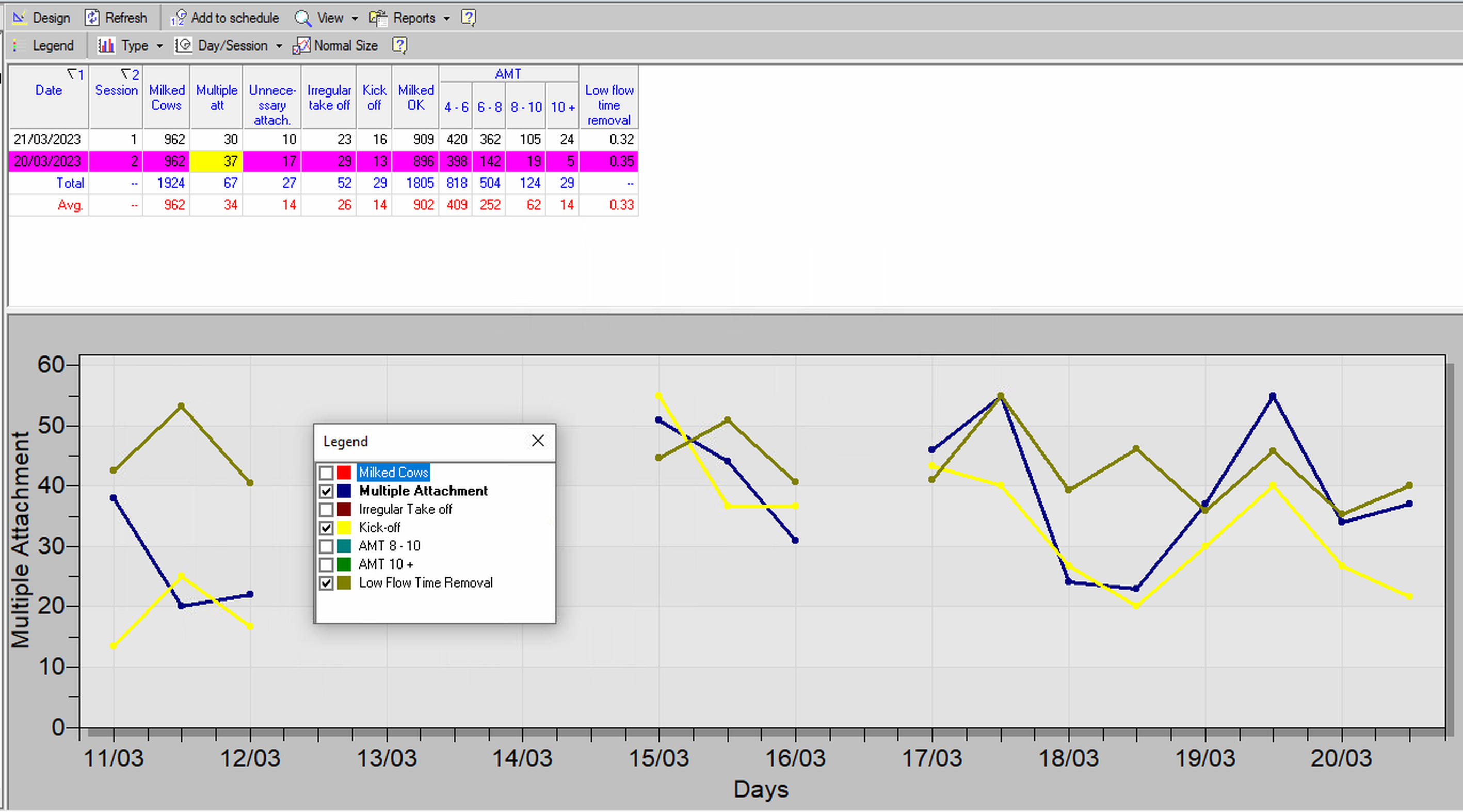
Task: Click the Multiple Attachment navy color swatch
Action: click(x=343, y=491)
